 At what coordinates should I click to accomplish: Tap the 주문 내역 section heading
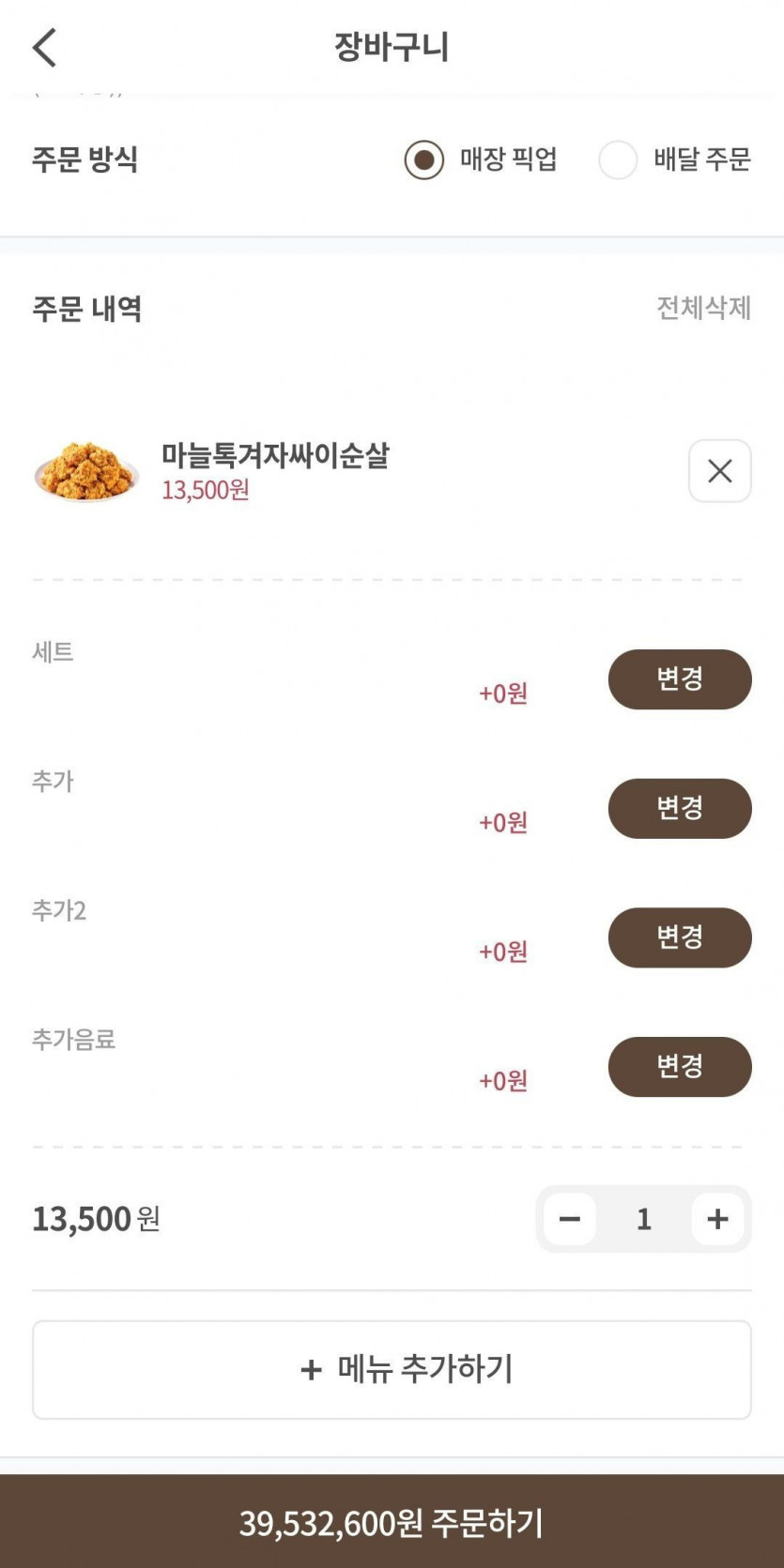pyautogui.click(x=87, y=309)
